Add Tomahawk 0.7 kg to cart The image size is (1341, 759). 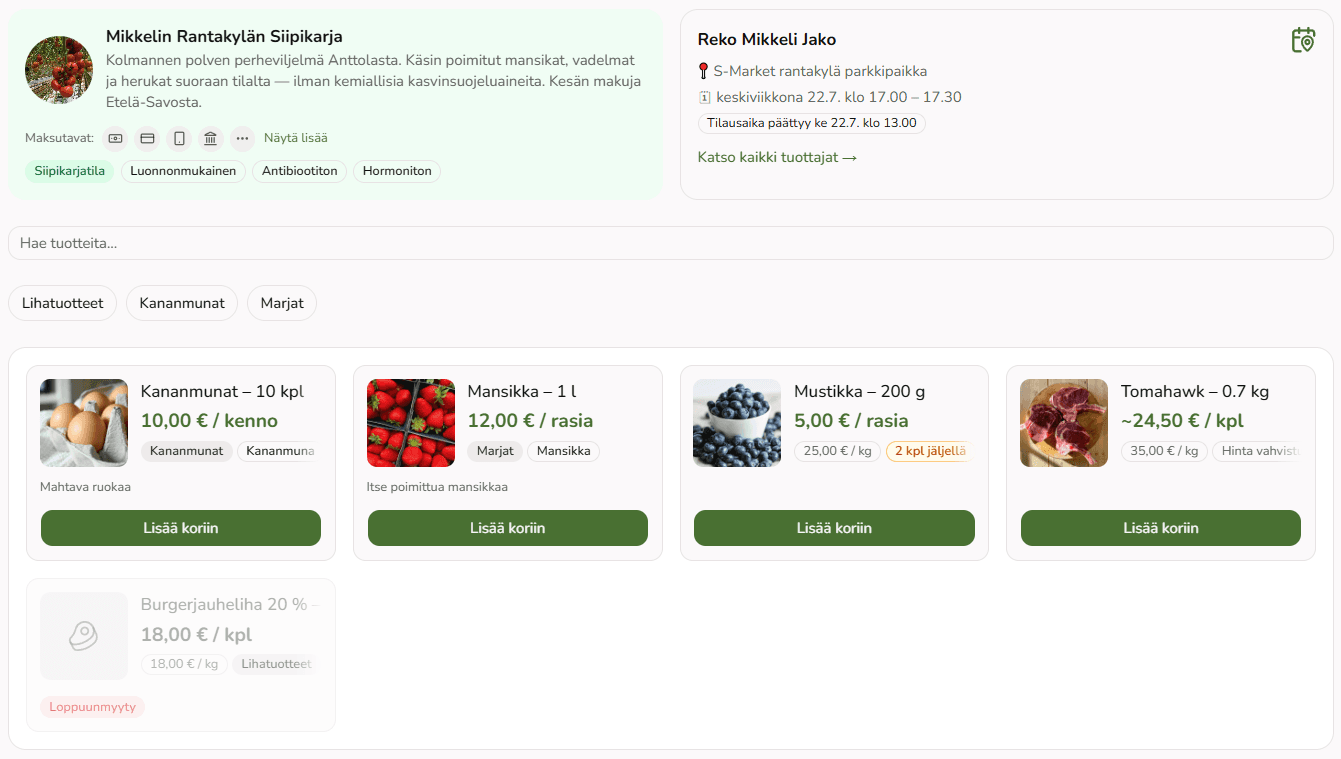point(1161,528)
